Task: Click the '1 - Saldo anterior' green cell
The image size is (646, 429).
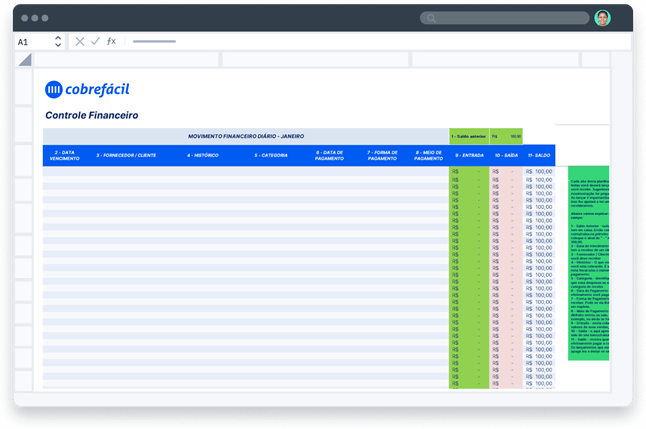Action: 468,136
